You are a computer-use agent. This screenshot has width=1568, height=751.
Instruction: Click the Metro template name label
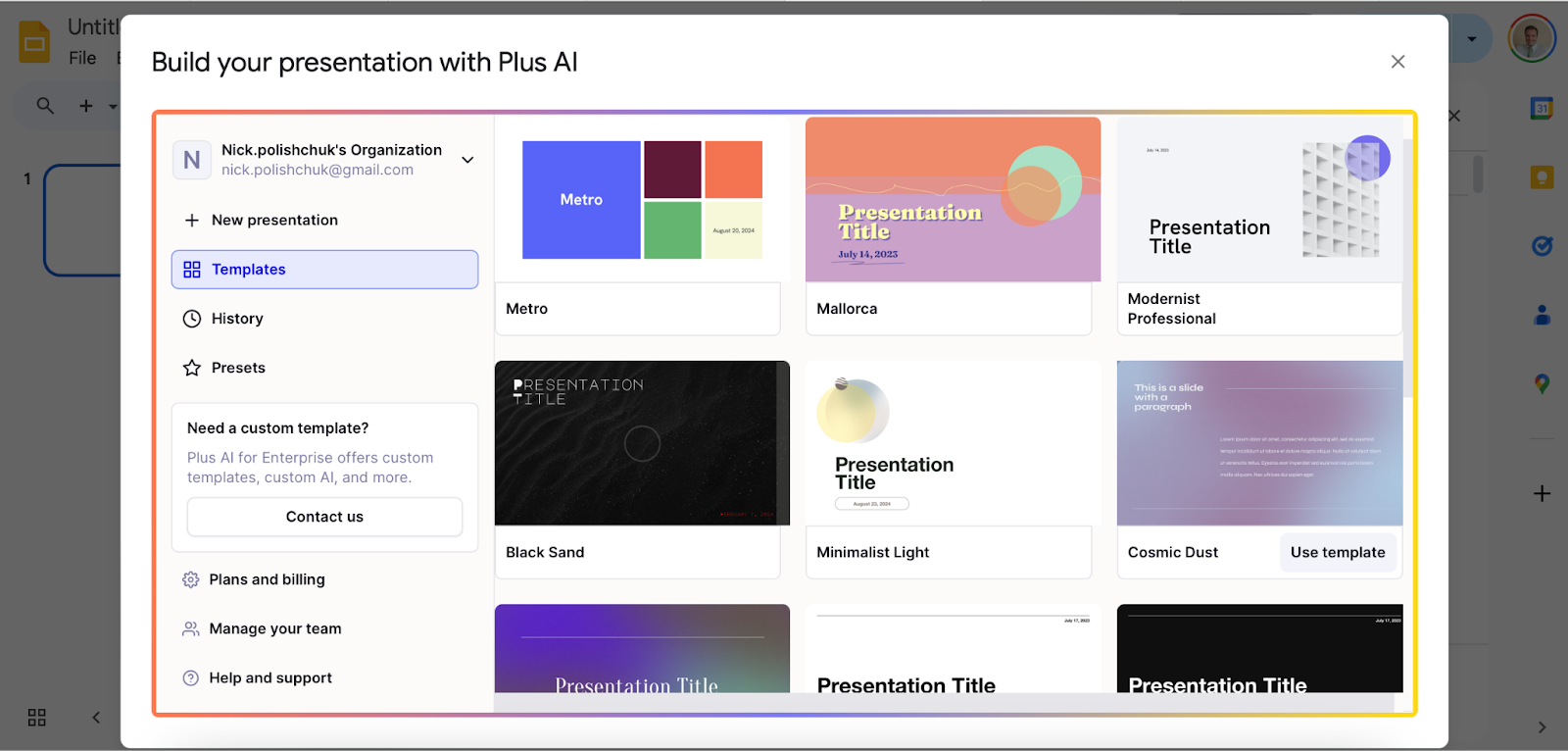tap(526, 309)
